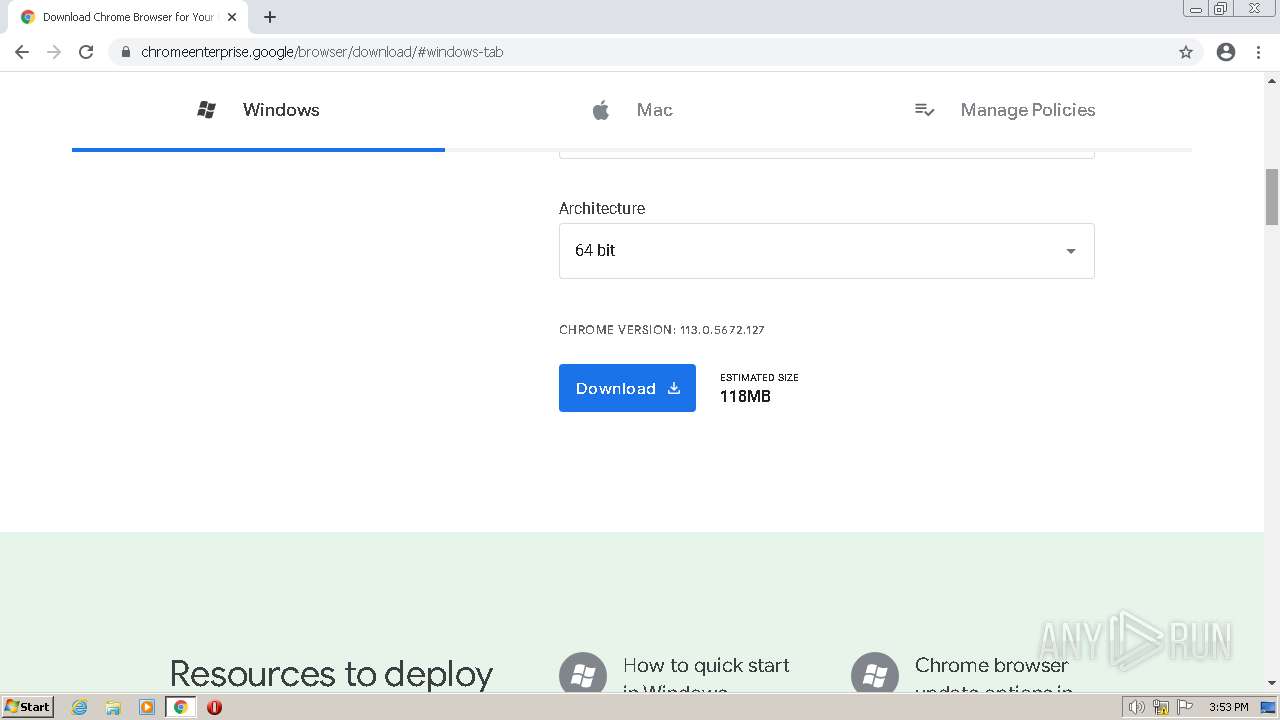Click the browser forward arrow
This screenshot has height=720, width=1280.
click(x=54, y=52)
